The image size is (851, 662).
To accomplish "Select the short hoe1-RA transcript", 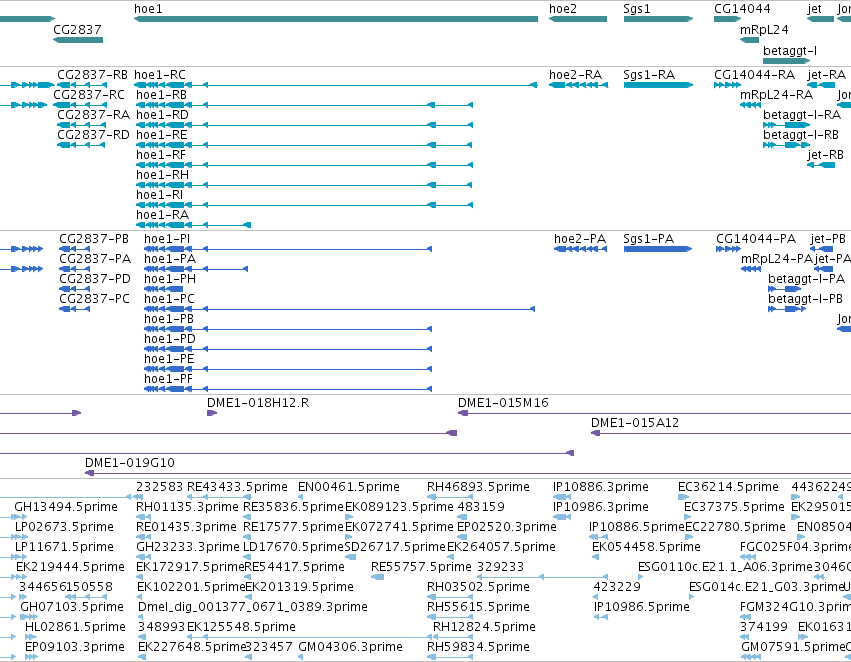I will click(194, 225).
